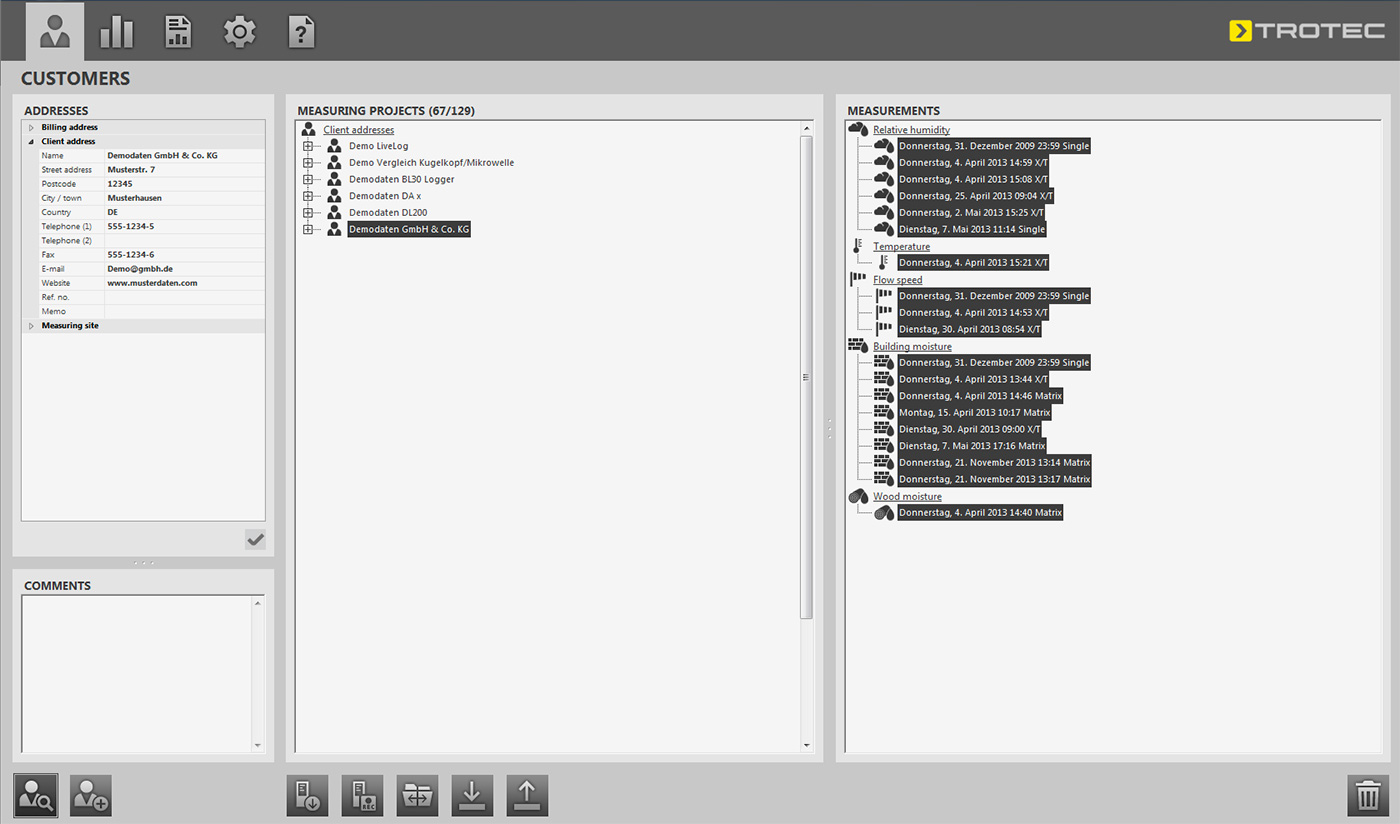Click the checkmark confirm address button
This screenshot has height=824, width=1400.
pos(256,540)
